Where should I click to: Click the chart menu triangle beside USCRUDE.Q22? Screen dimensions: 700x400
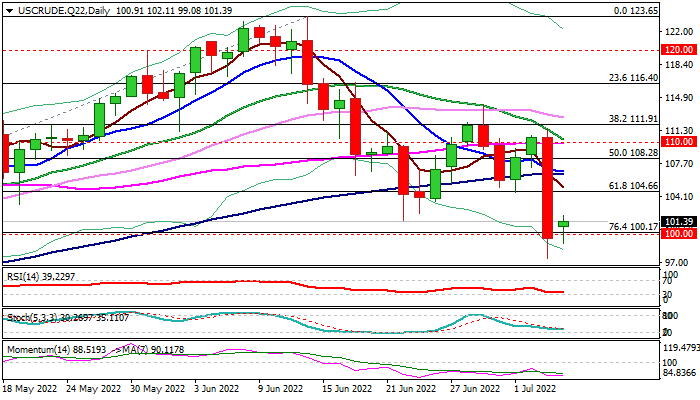click(9, 9)
